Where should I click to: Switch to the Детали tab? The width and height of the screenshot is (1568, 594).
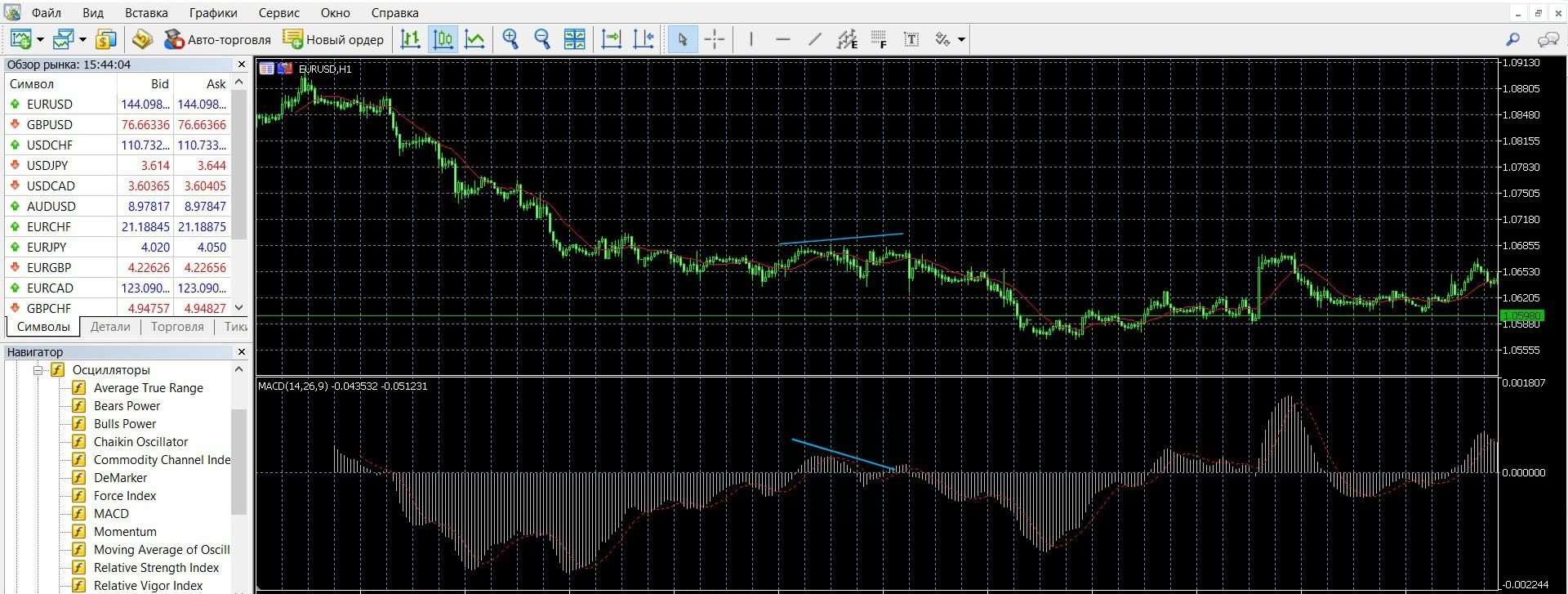coord(110,327)
